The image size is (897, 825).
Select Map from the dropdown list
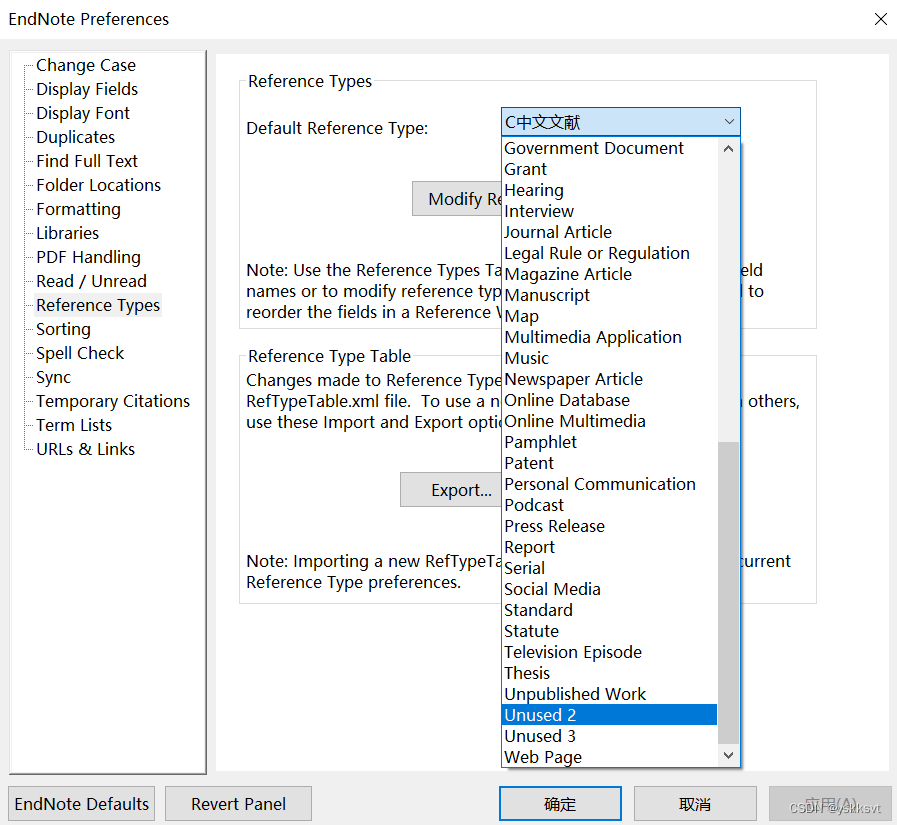point(609,316)
